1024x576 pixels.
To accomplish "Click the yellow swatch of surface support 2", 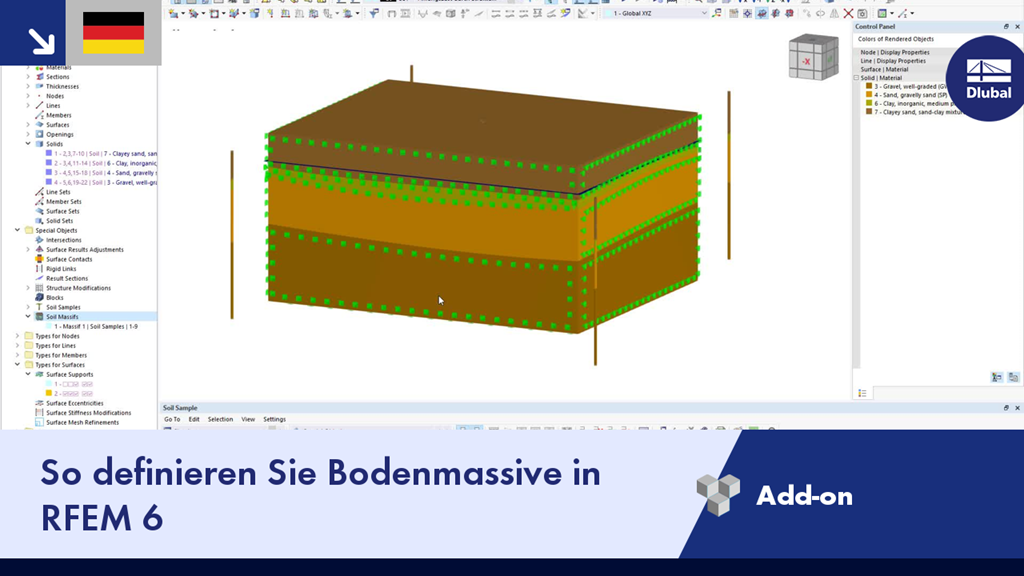I will [49, 394].
